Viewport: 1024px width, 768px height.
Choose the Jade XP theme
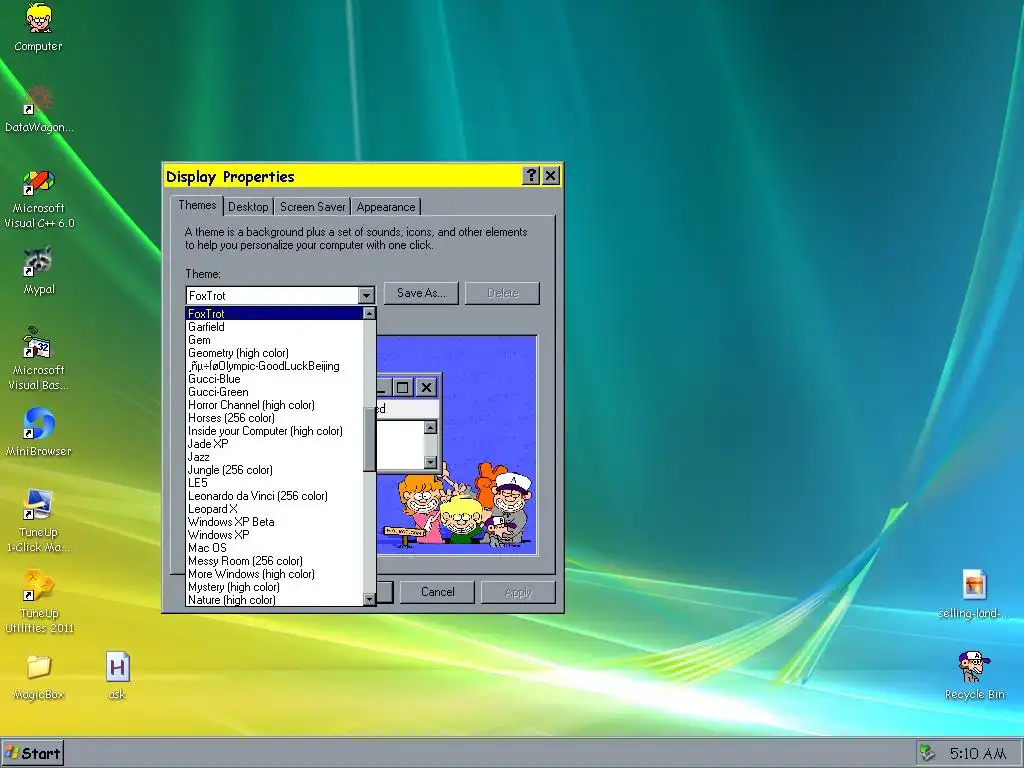coord(274,443)
